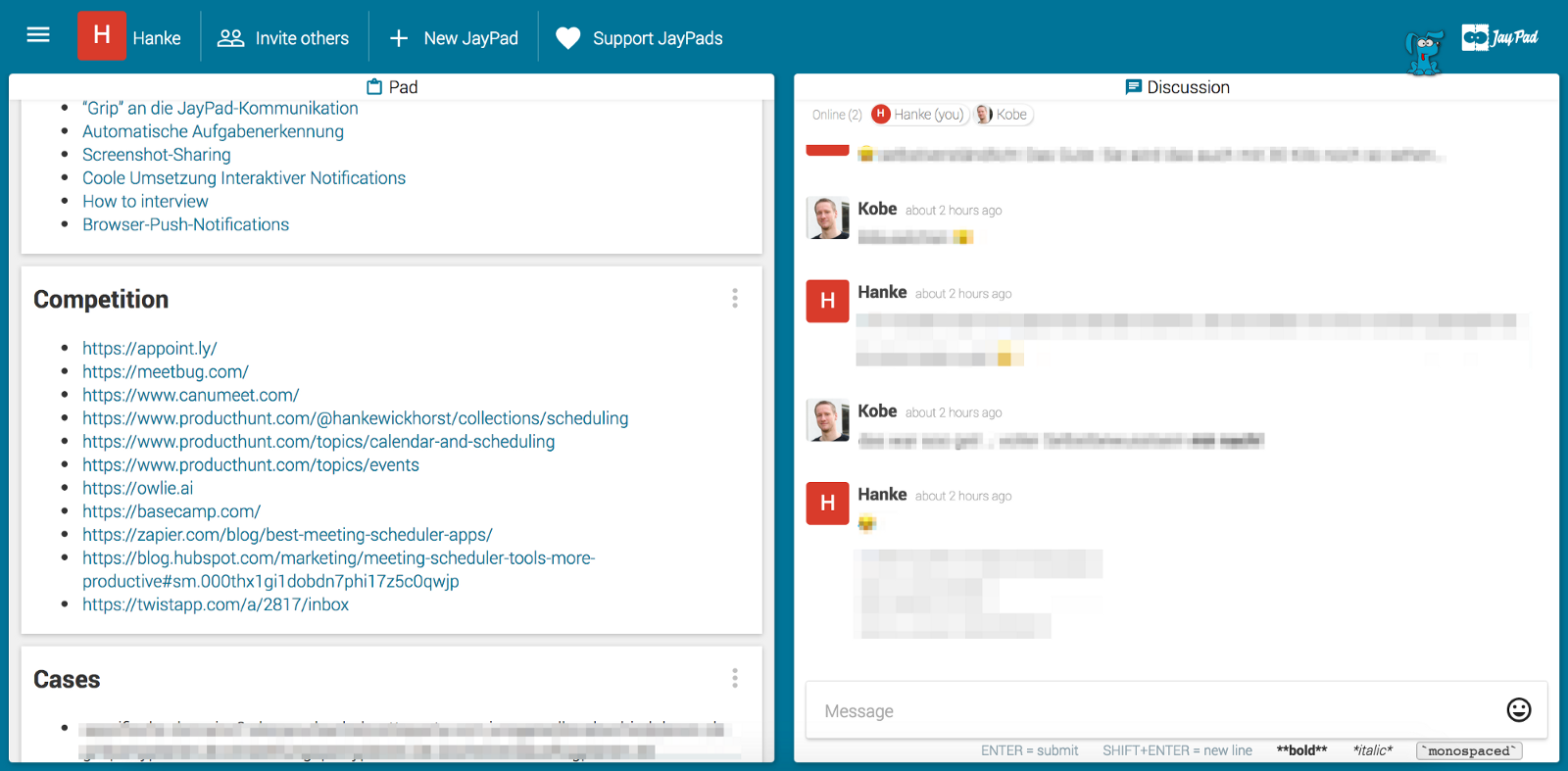1568x771 pixels.
Task: Click the `monospaced` formatting hint
Action: coord(1469,751)
